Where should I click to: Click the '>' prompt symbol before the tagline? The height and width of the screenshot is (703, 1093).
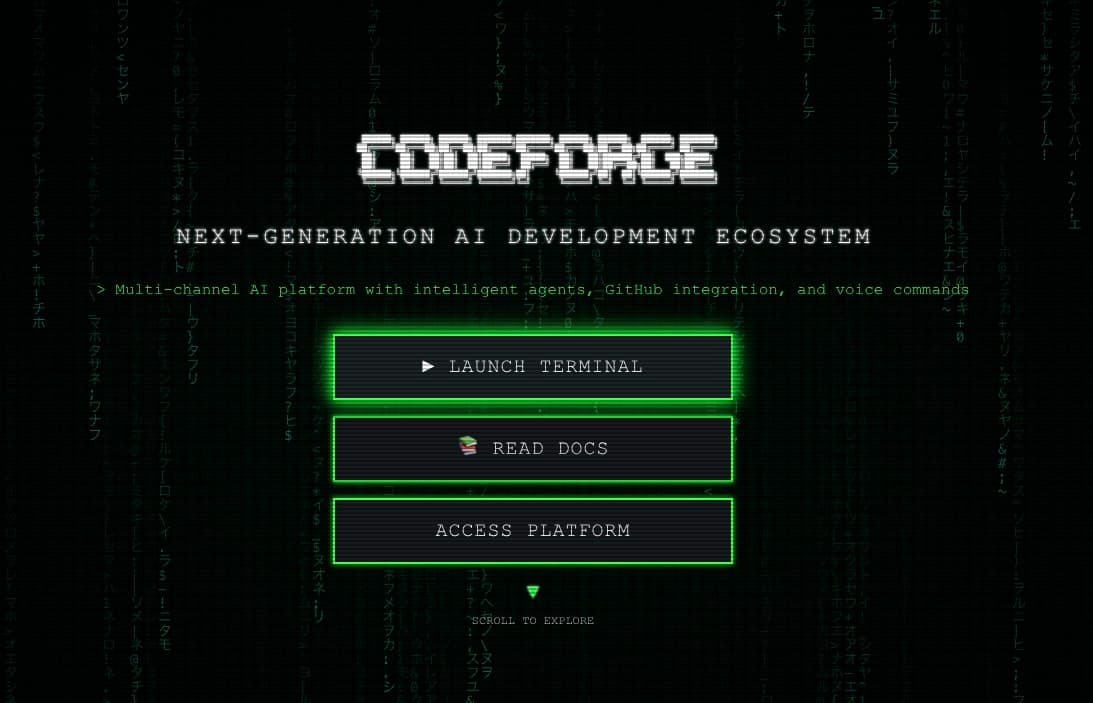(99, 289)
